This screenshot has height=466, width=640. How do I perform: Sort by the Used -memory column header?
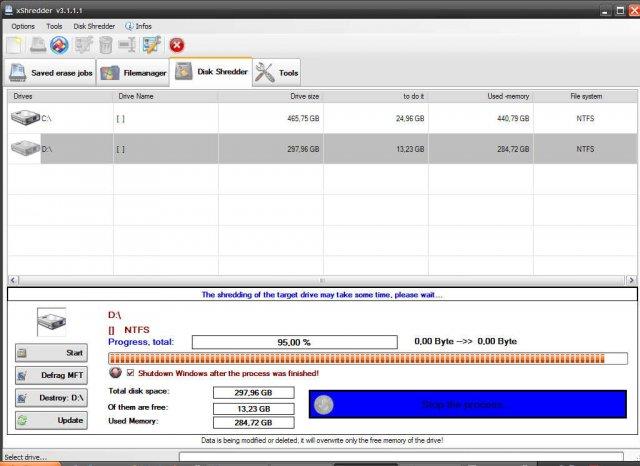(481, 96)
